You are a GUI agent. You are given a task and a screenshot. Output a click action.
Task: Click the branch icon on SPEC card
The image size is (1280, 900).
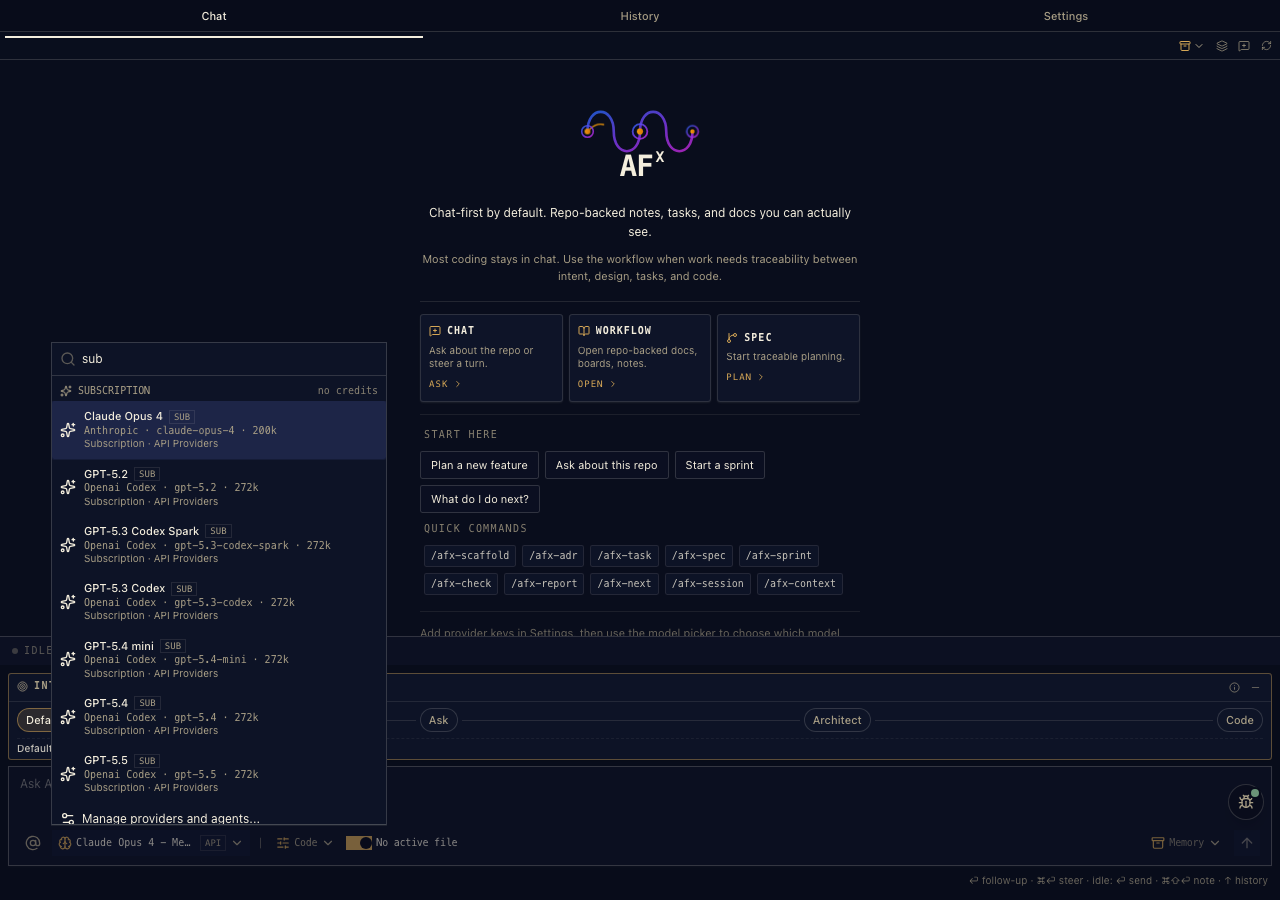click(732, 338)
